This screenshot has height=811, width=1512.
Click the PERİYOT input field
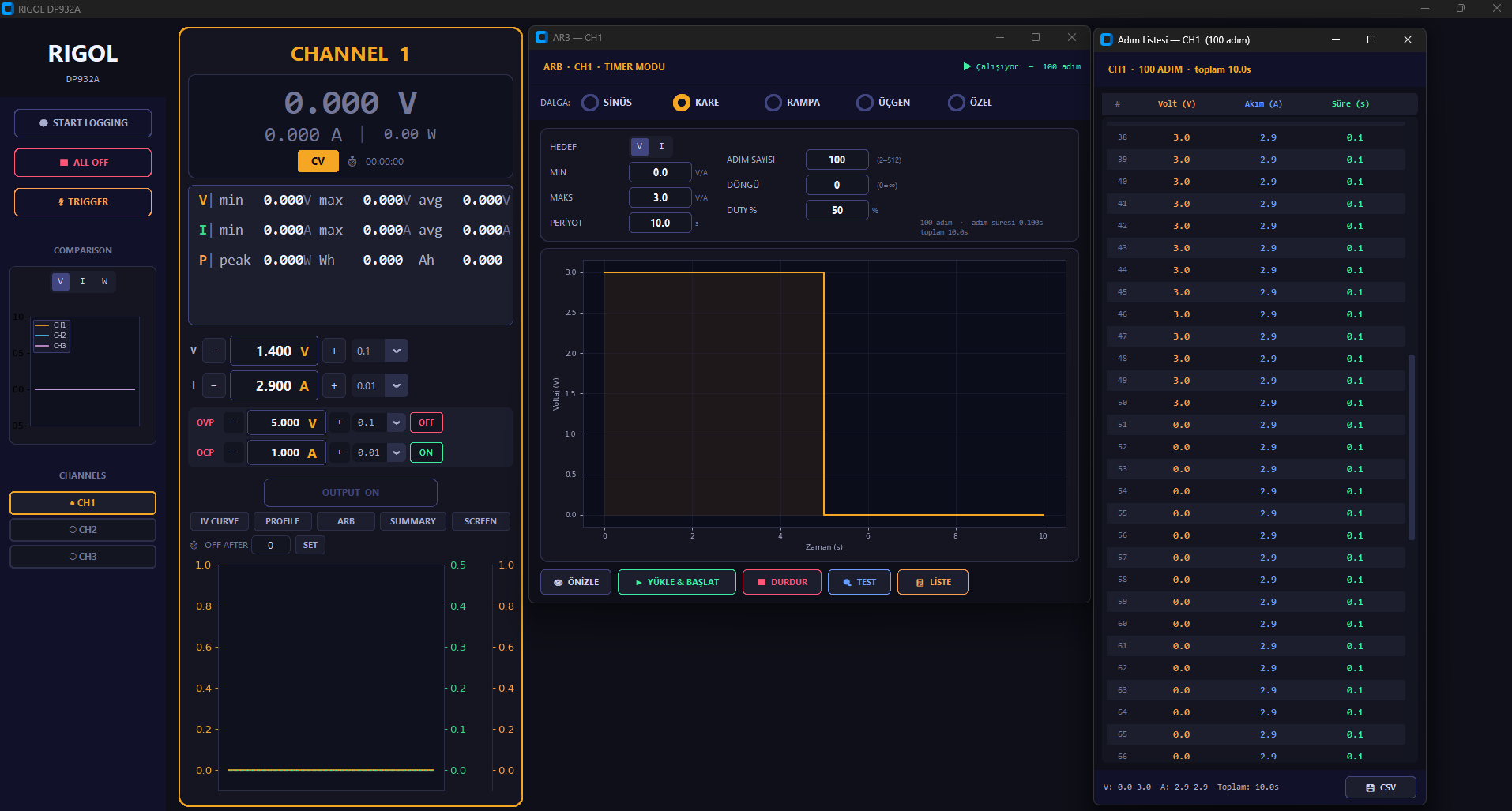pyautogui.click(x=660, y=223)
